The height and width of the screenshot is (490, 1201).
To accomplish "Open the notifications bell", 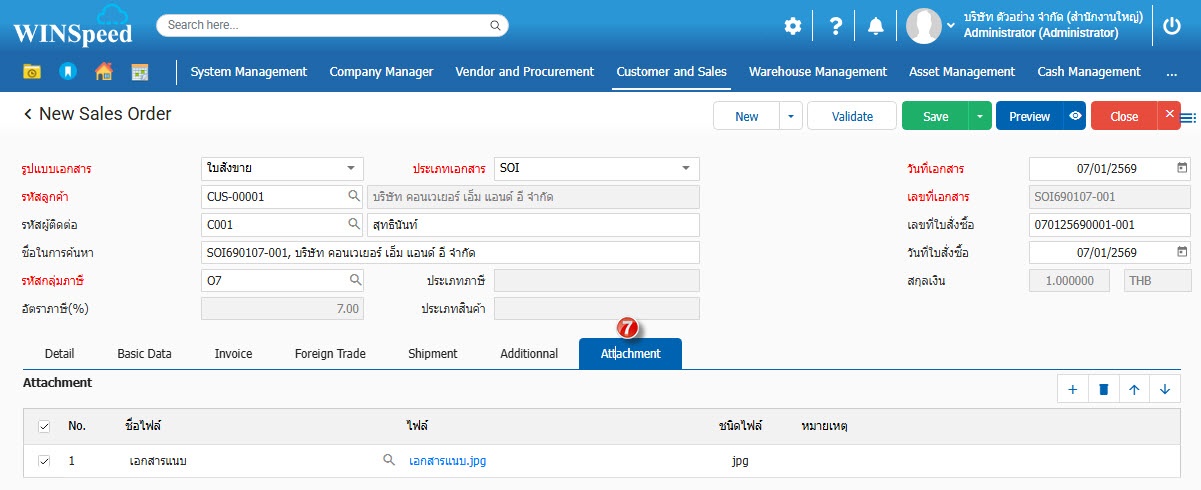I will [876, 27].
